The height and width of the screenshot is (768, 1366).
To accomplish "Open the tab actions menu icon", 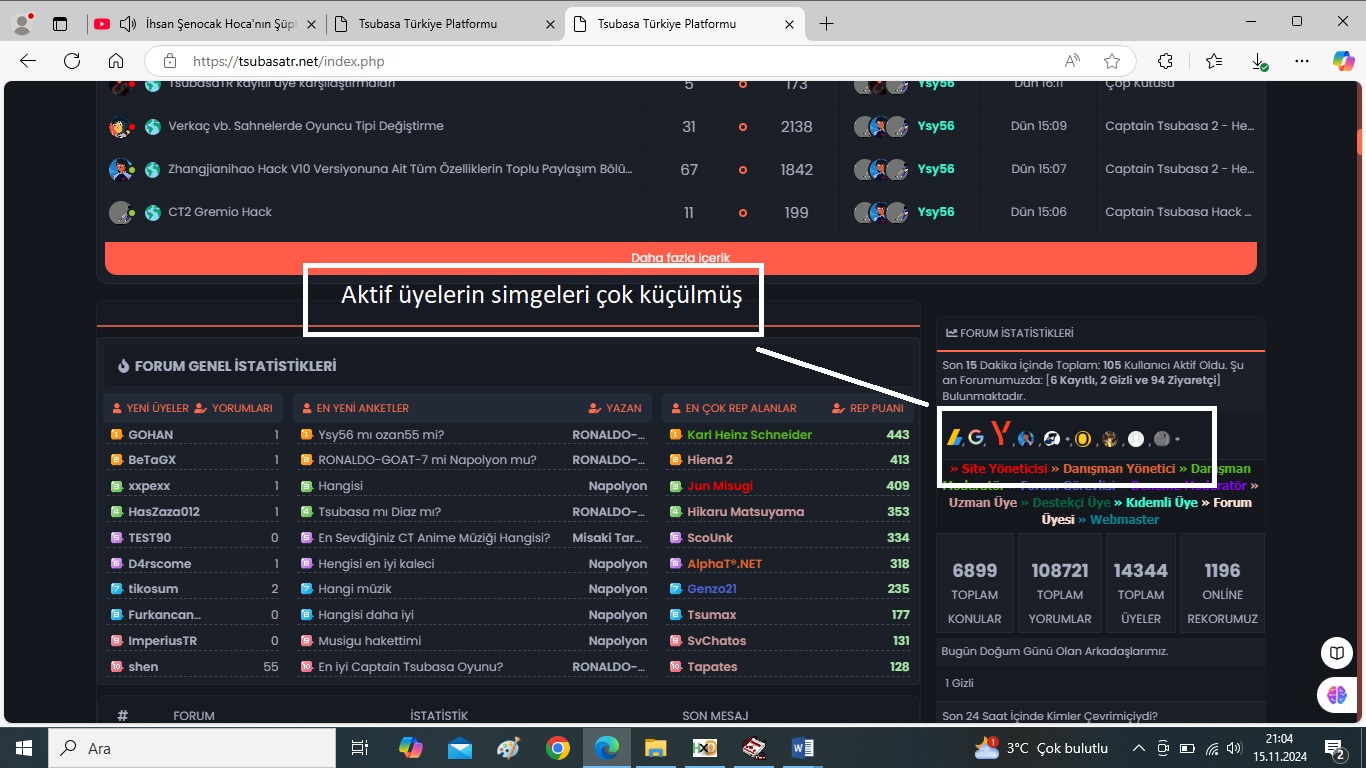I will (x=60, y=23).
